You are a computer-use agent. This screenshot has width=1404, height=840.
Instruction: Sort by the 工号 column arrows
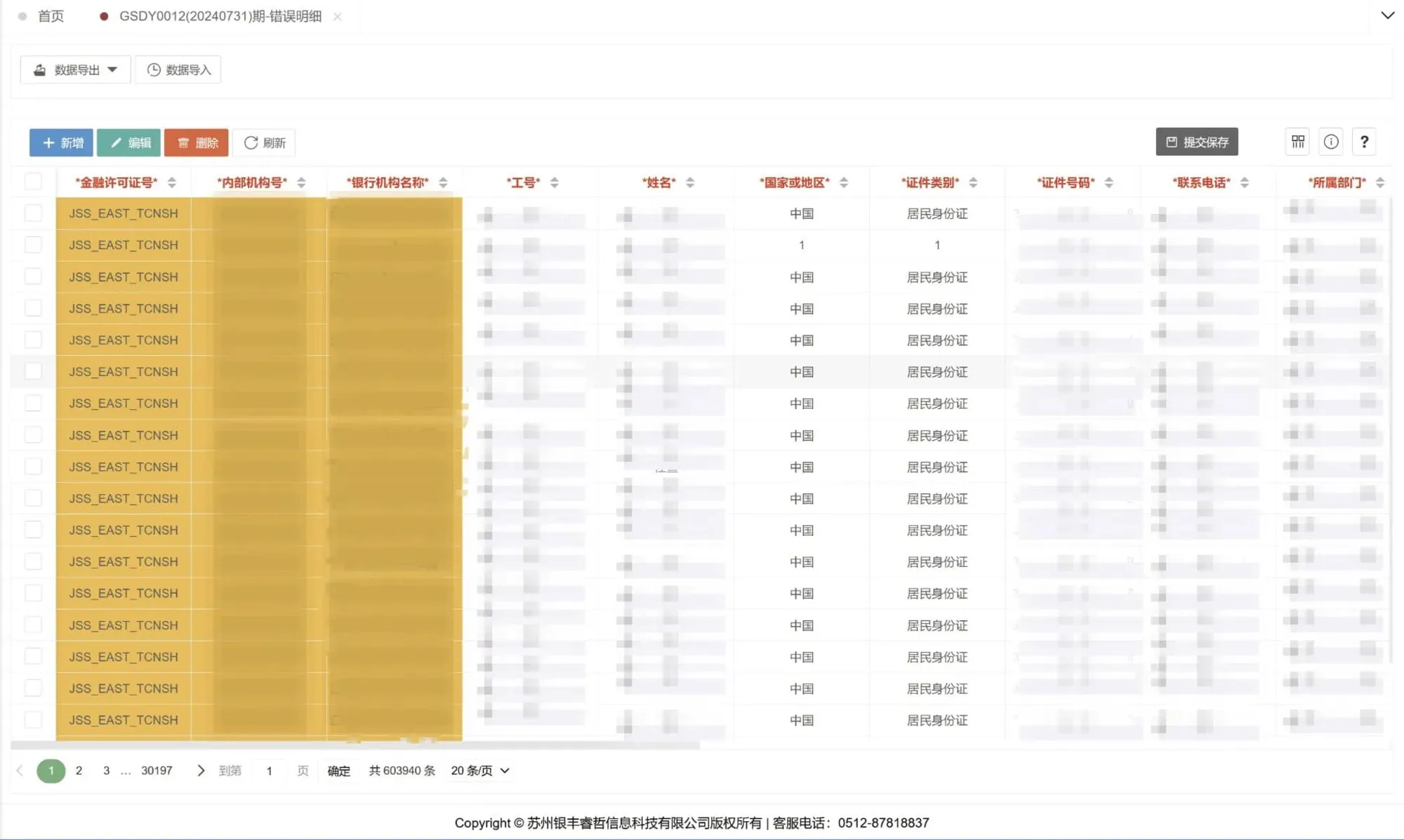coord(555,182)
